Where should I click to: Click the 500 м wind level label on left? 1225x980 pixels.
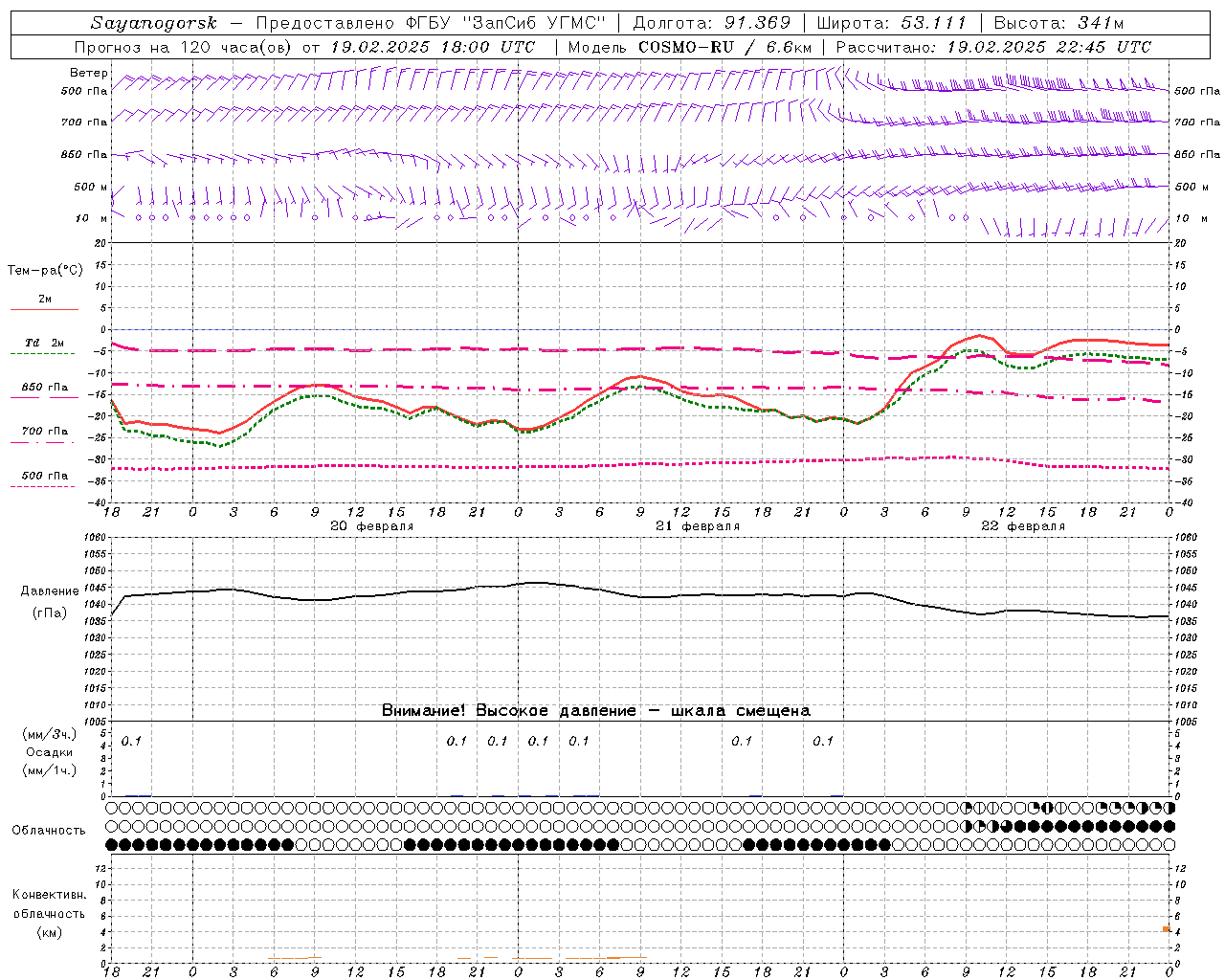(x=91, y=187)
